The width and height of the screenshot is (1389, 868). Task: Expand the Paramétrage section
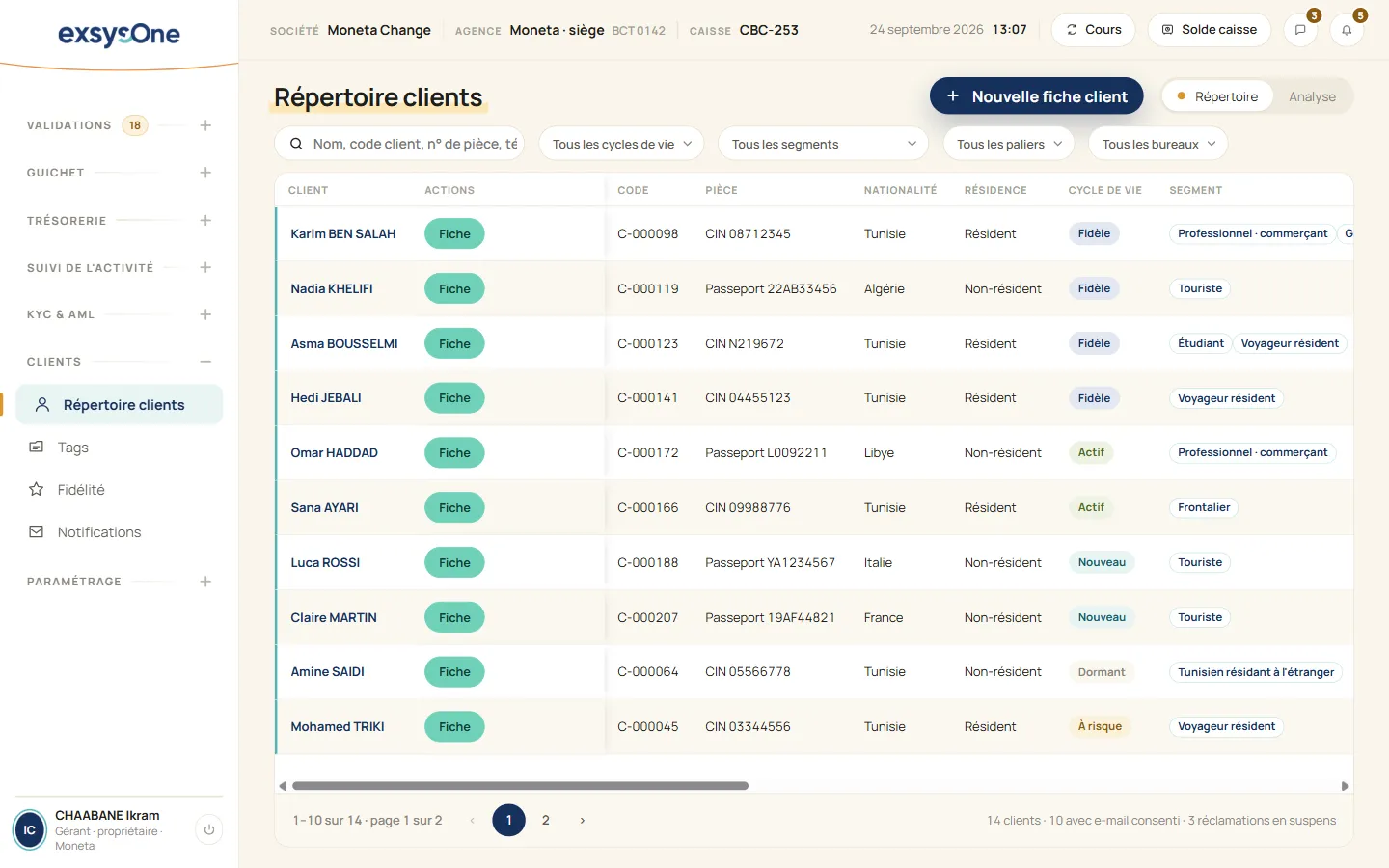coord(205,582)
